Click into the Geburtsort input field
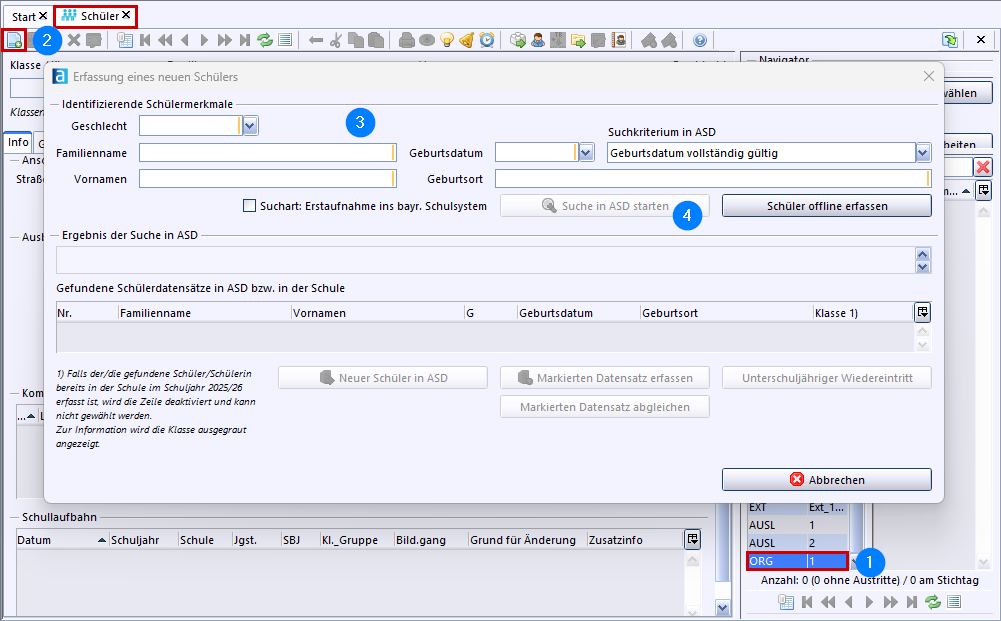1001x621 pixels. [x=712, y=179]
